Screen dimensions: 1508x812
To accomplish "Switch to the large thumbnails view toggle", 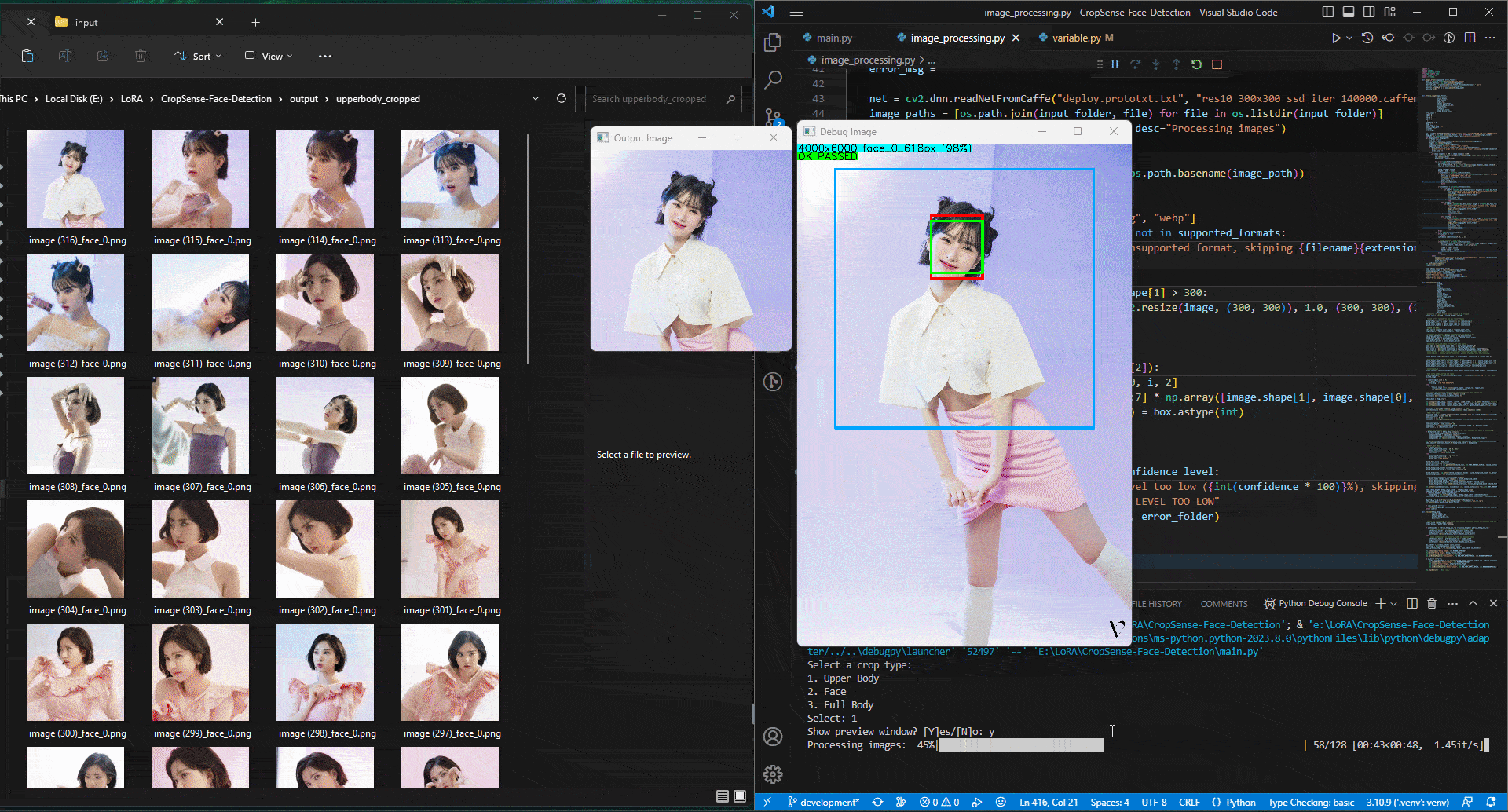I will tap(740, 796).
